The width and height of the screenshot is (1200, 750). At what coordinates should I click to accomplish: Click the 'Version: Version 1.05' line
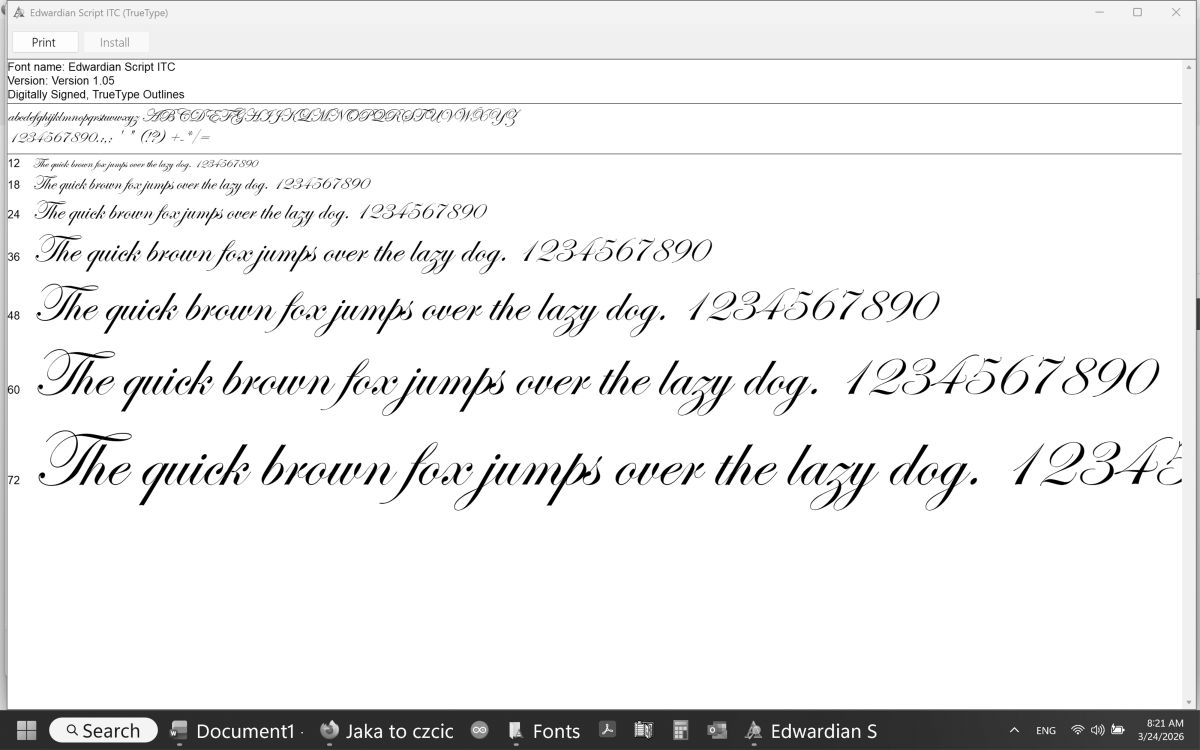click(61, 80)
